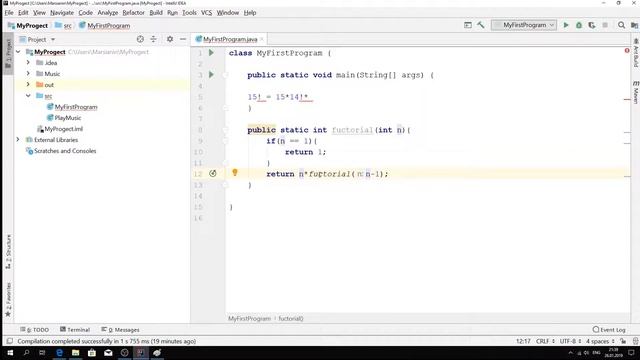Select Scratches and Consoles item

pyautogui.click(x=61, y=151)
